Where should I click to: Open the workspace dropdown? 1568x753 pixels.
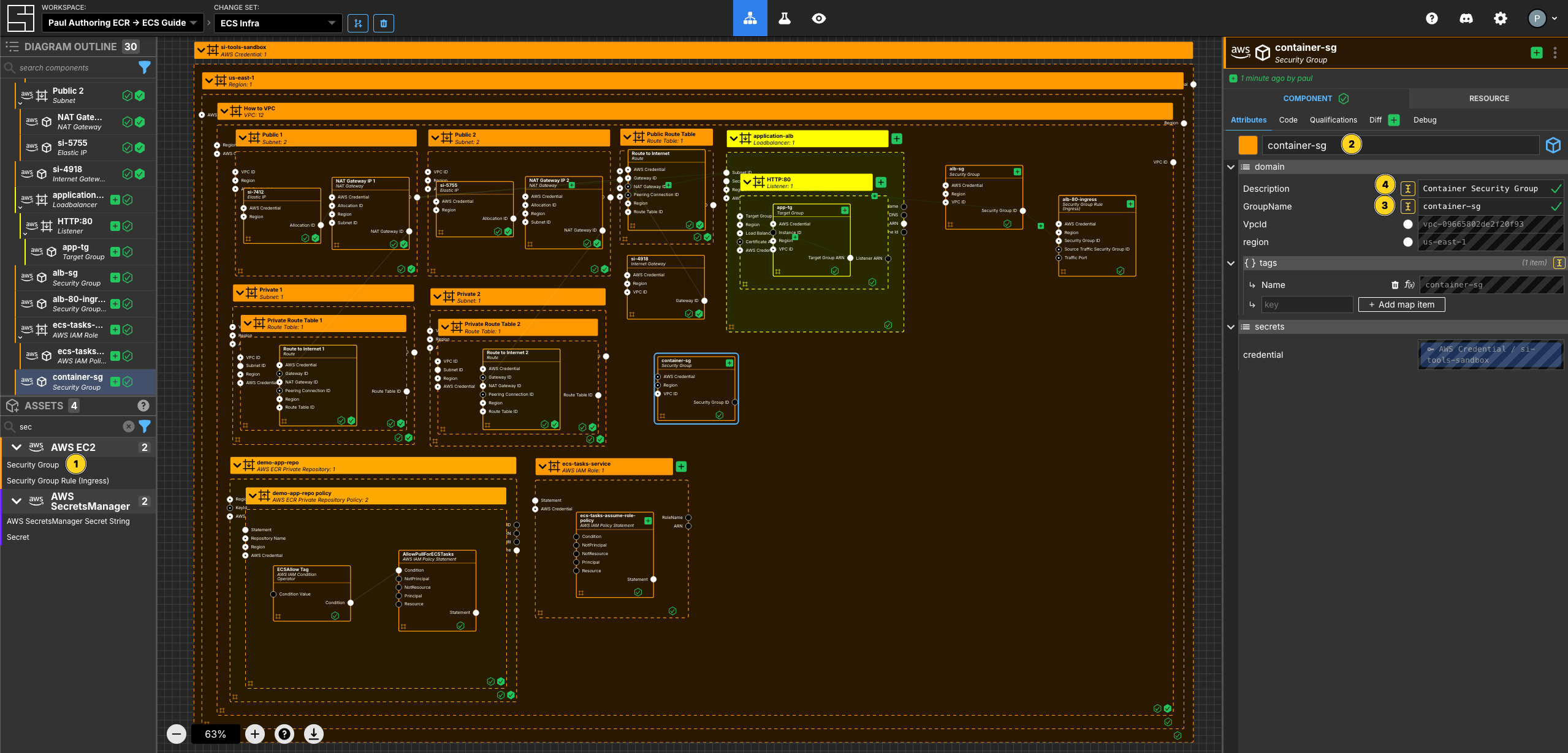point(123,23)
